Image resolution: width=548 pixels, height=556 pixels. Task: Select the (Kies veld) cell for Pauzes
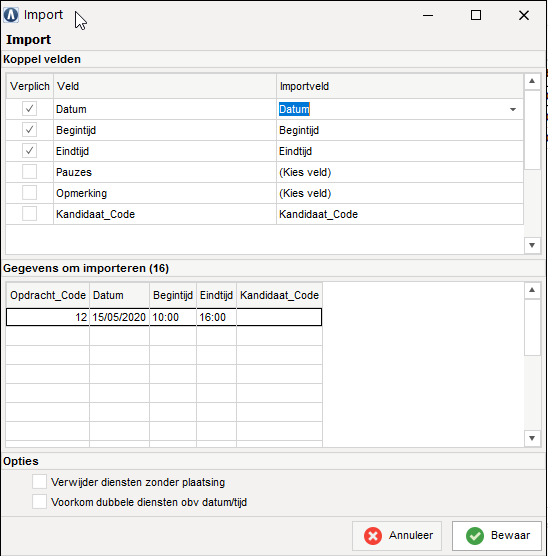point(400,172)
